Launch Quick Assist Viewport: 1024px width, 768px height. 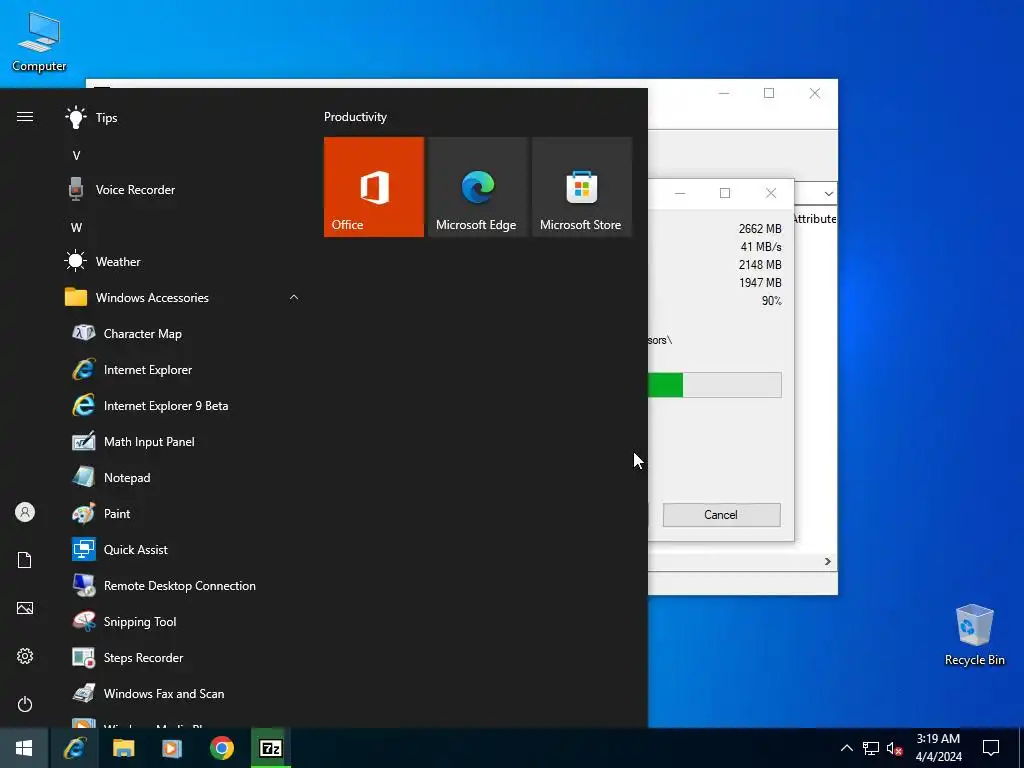183,550
